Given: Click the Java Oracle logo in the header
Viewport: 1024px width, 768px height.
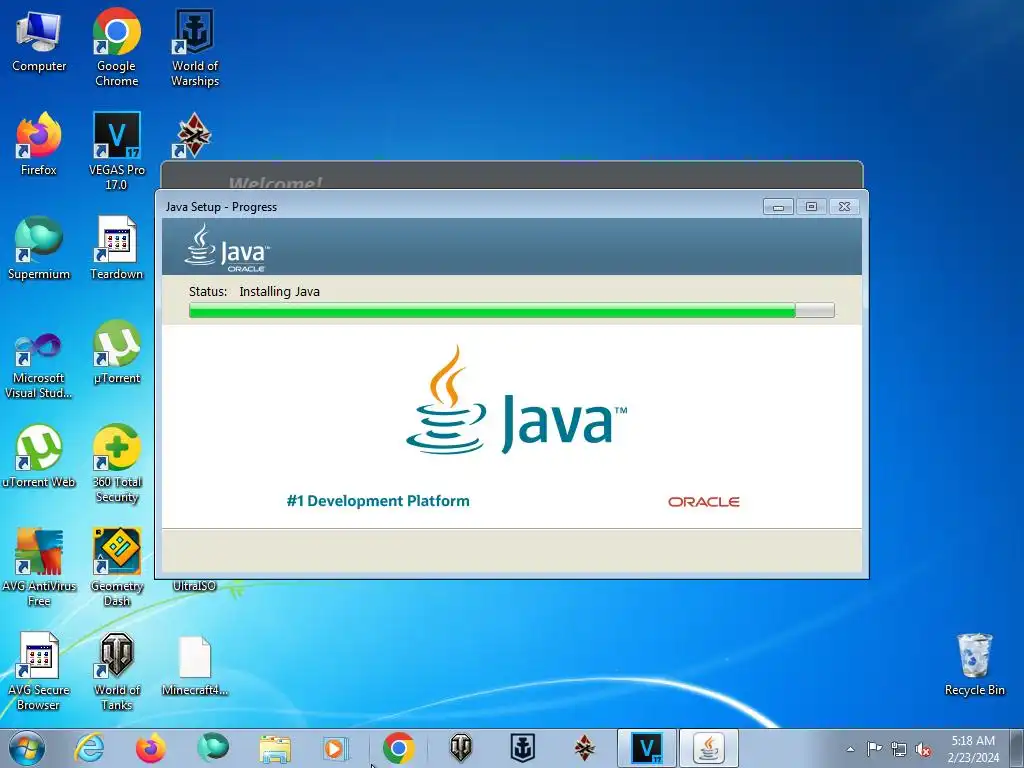Looking at the screenshot, I should [226, 248].
